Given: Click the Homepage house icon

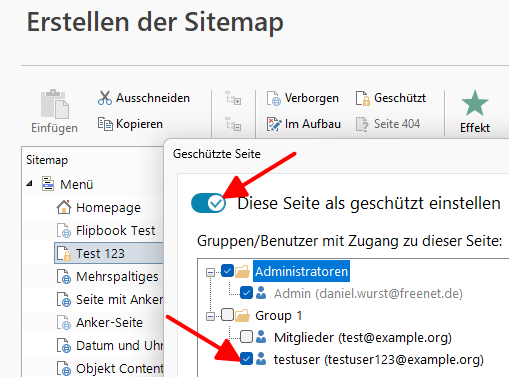Looking at the screenshot, I should coord(64,207).
